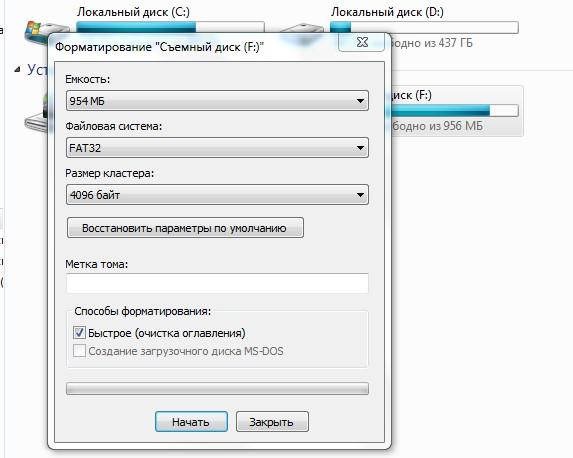The width and height of the screenshot is (573, 458).
Task: Click into the Метка тома text field
Action: tap(217, 283)
